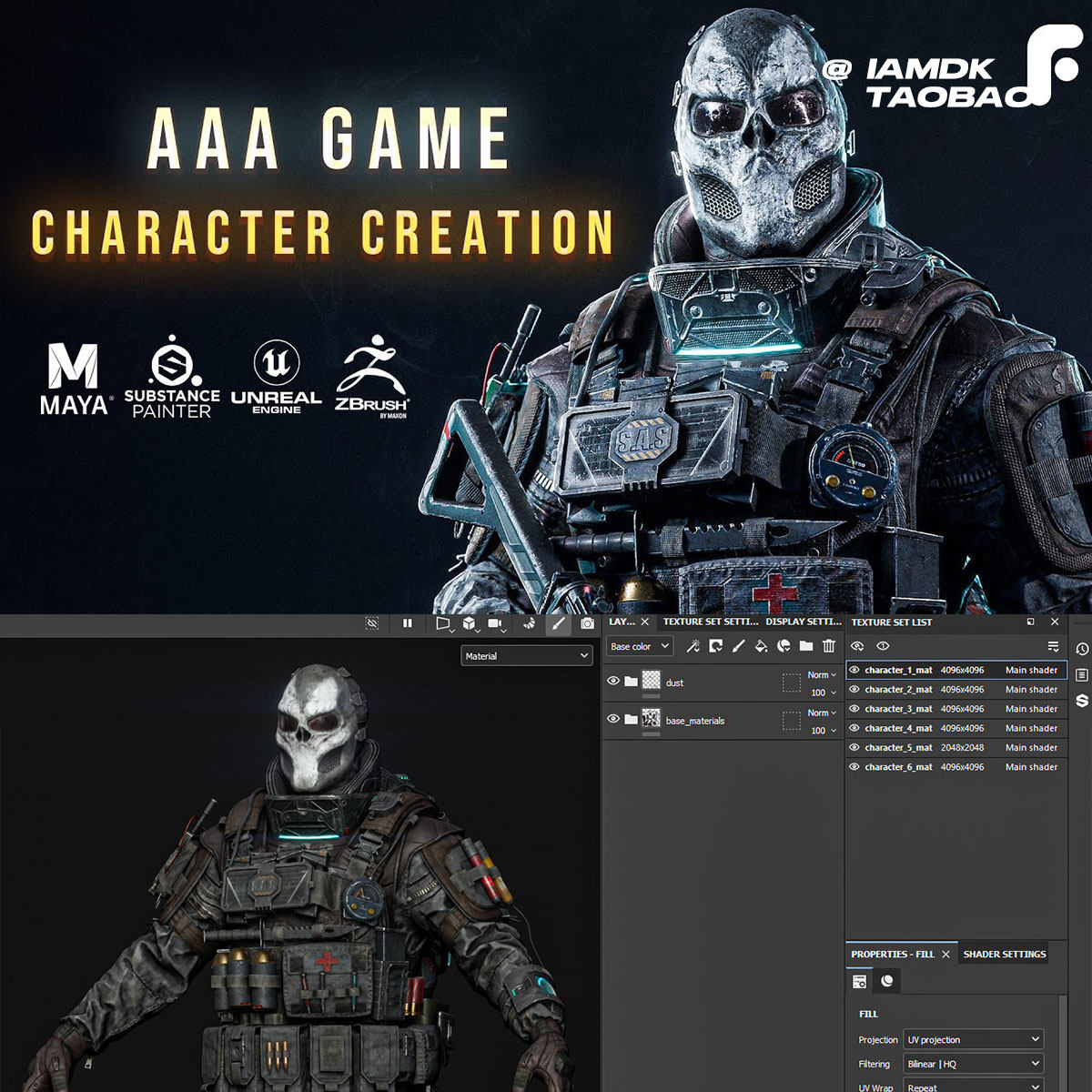Select the base_materials layer thumbnail
The image size is (1092, 1092).
[x=651, y=719]
